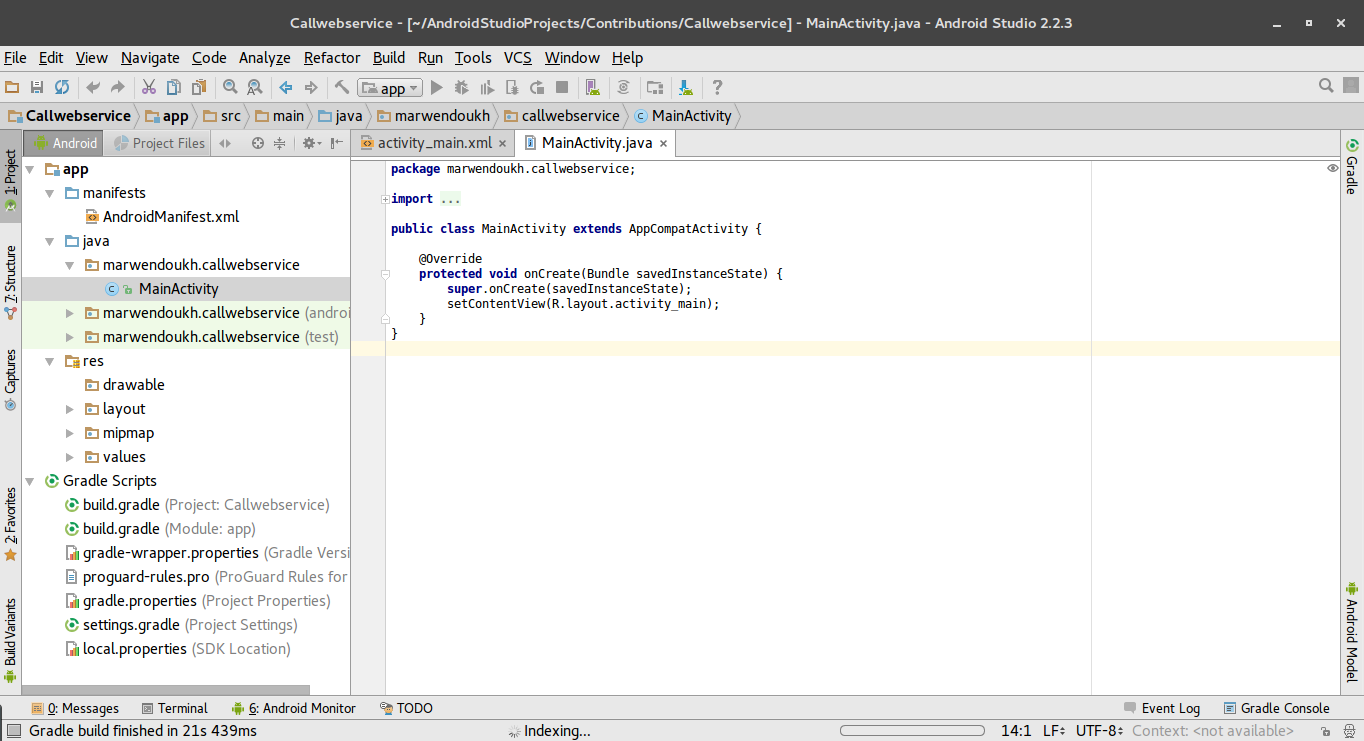Screen dimensions: 1364x741
Task: Close the MainActivity.java tab
Action: (x=663, y=144)
